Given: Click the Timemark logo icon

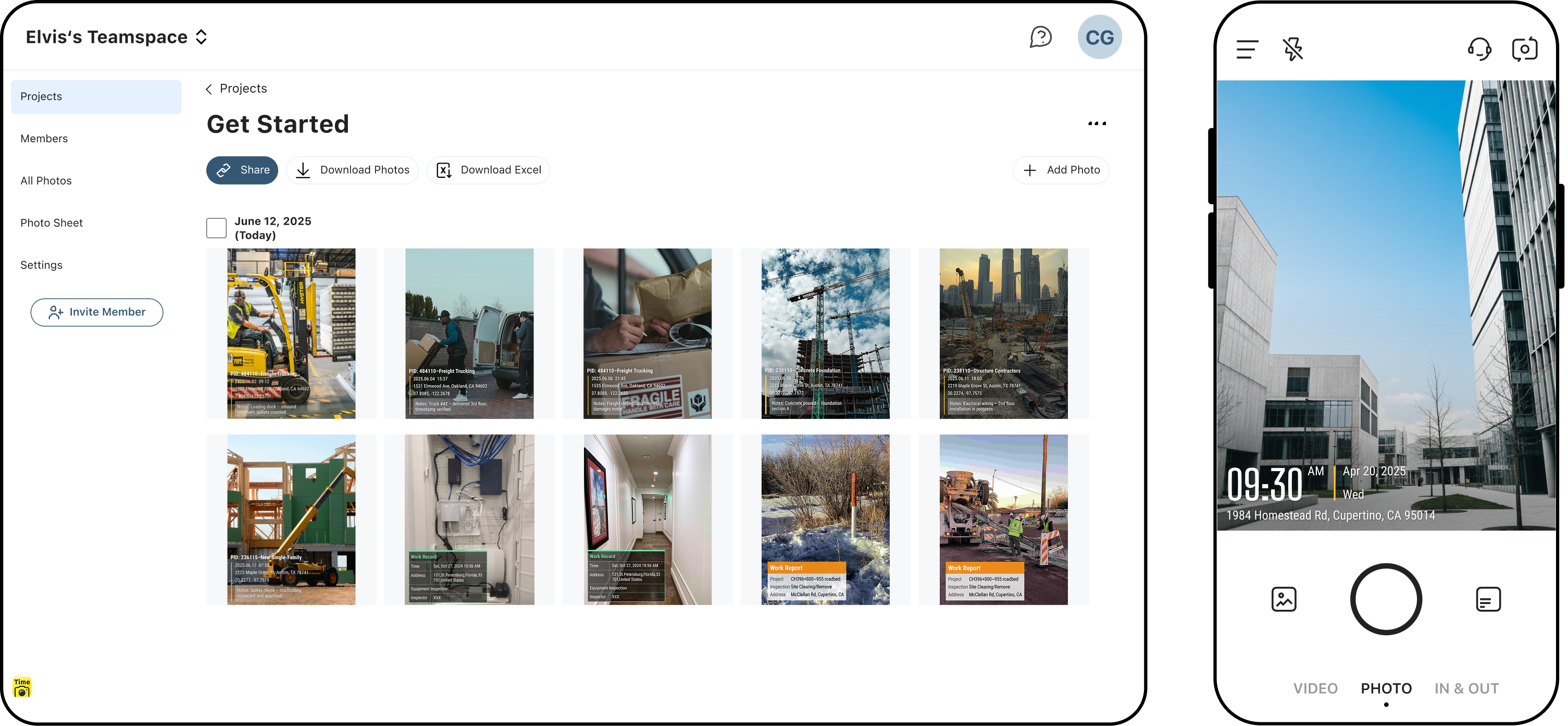Looking at the screenshot, I should point(22,687).
